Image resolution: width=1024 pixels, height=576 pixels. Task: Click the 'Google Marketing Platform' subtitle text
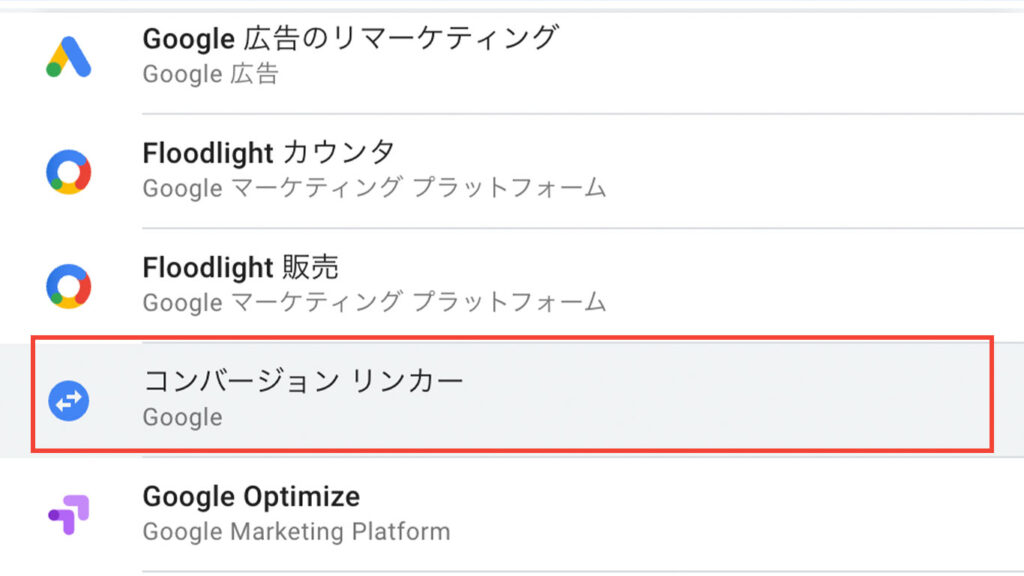point(296,532)
